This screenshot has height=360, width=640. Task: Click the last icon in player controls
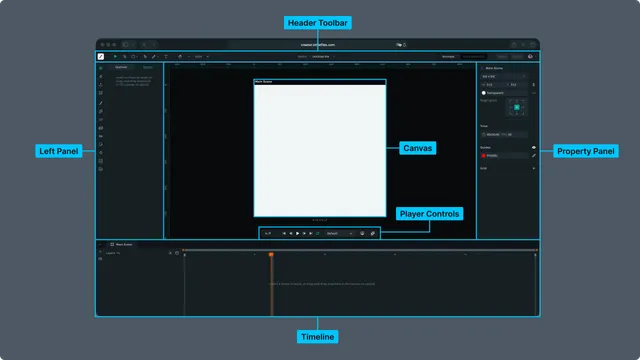pyautogui.click(x=373, y=233)
